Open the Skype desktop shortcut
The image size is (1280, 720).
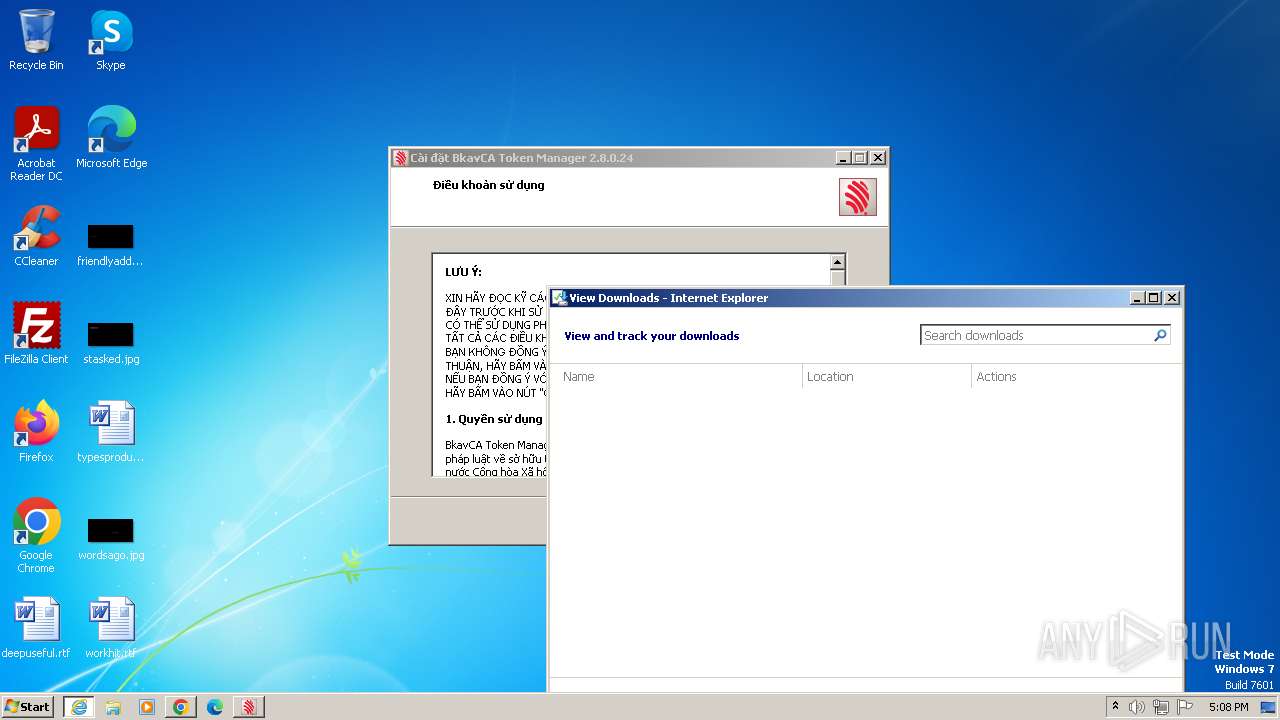pyautogui.click(x=111, y=40)
